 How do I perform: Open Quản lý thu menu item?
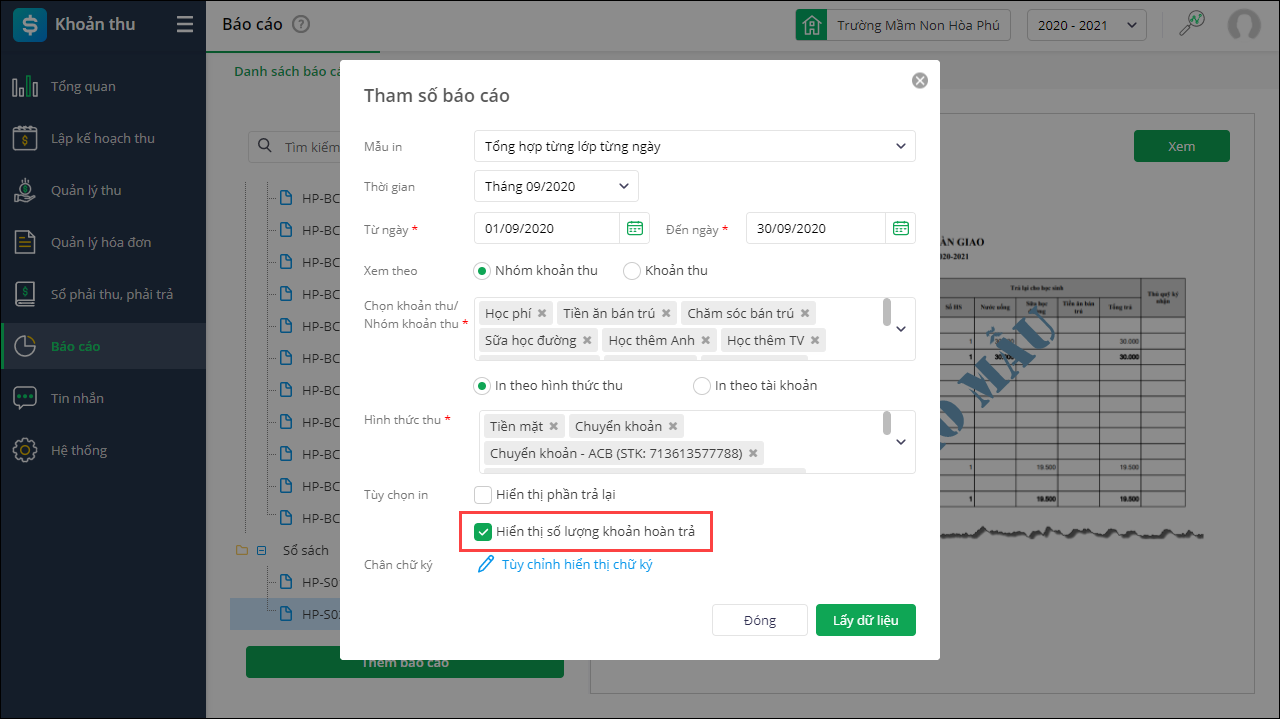103,190
